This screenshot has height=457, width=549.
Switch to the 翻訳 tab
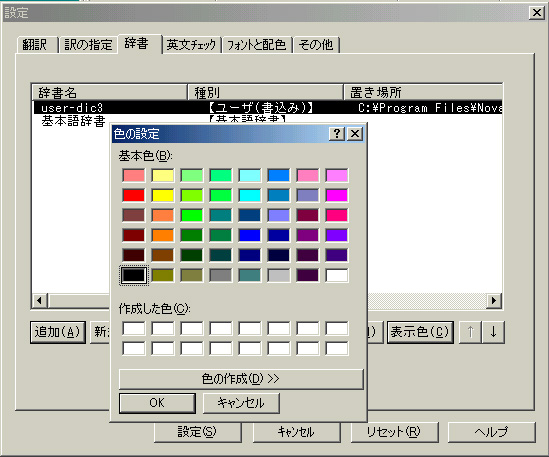pyautogui.click(x=37, y=45)
